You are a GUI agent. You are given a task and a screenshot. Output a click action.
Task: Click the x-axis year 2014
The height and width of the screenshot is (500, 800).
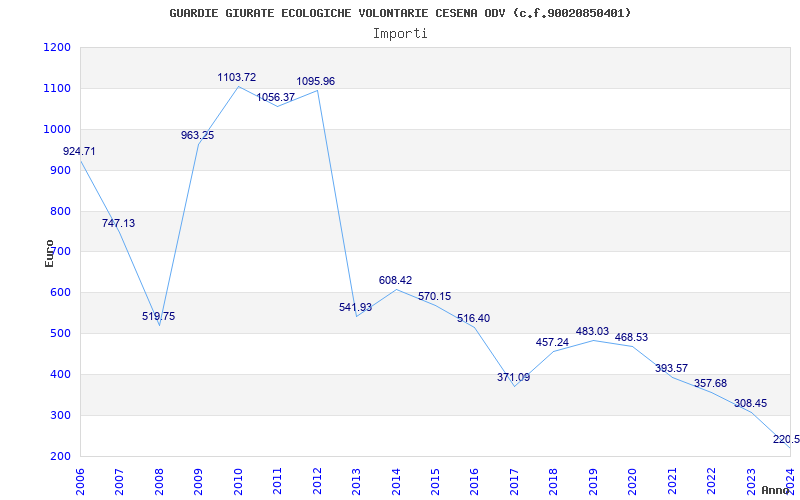point(395,482)
